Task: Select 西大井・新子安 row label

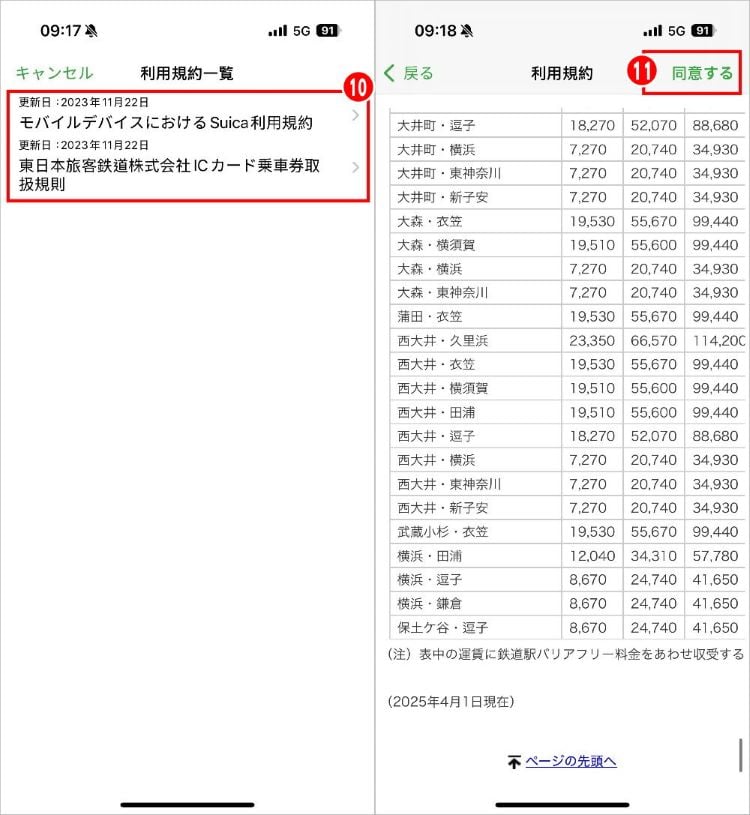Action: click(x=442, y=508)
